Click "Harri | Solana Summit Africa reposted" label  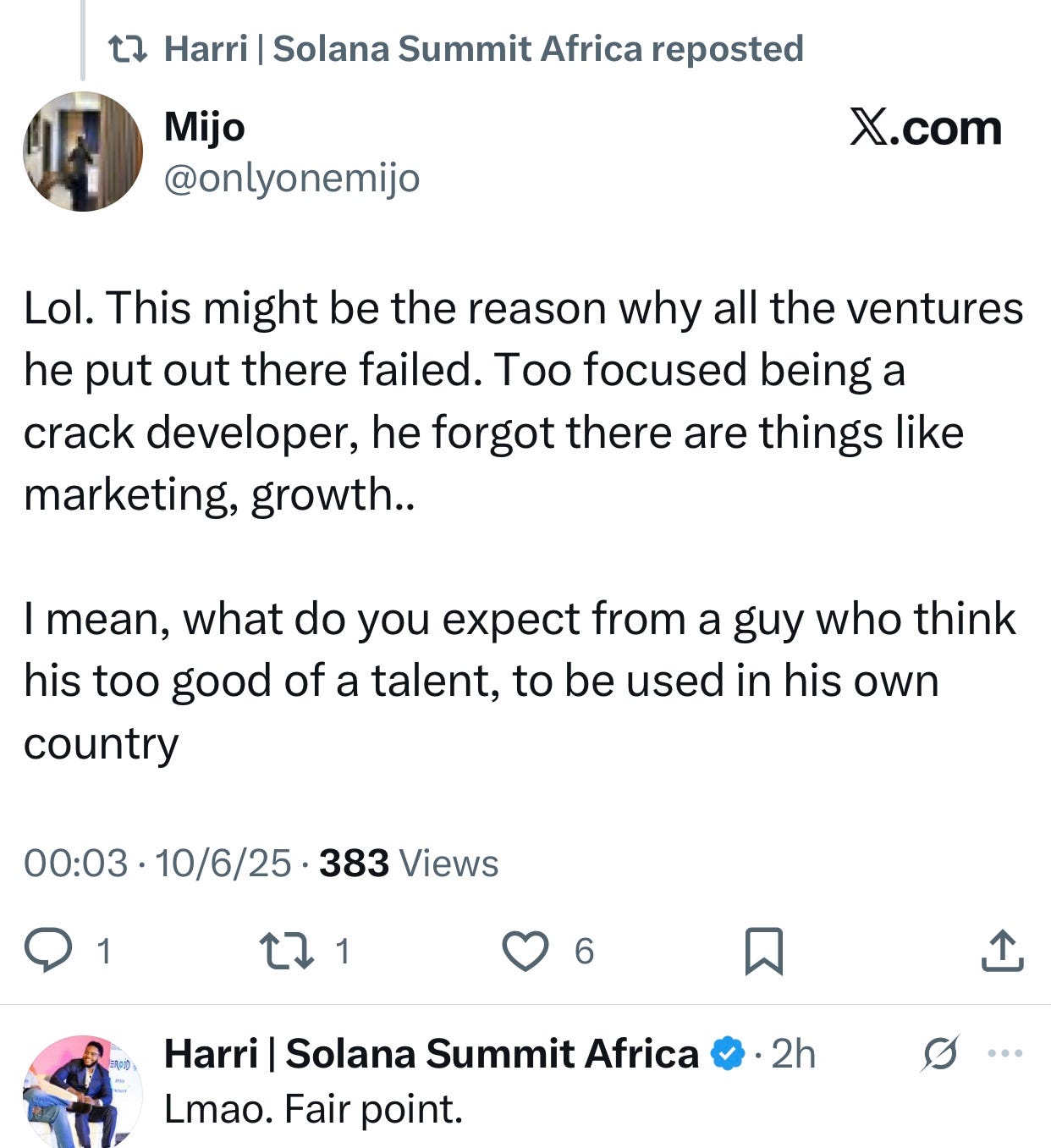tap(483, 49)
